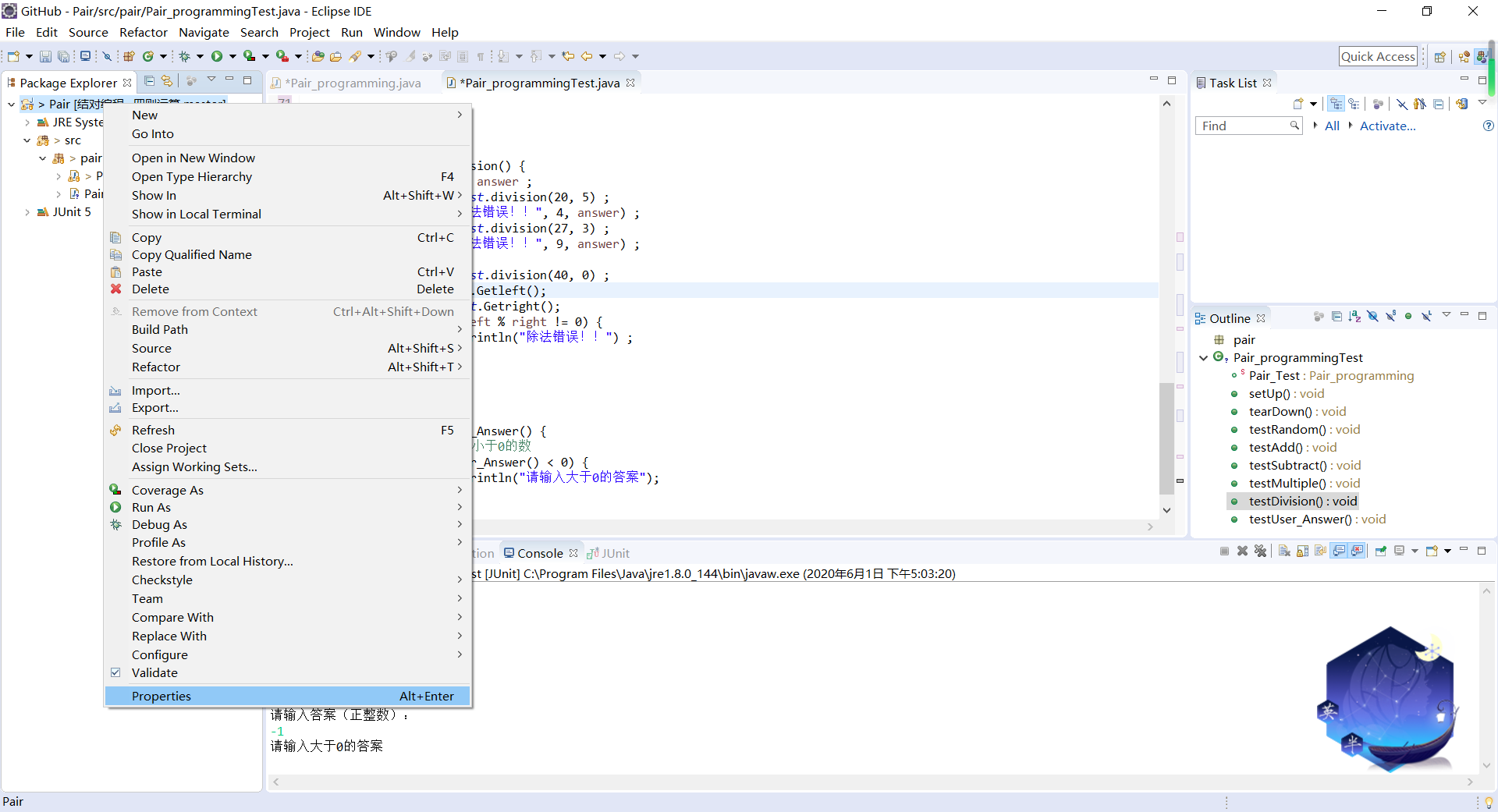This screenshot has width=1498, height=812.
Task: Toggle Hide Fields in Outline toolbar
Action: click(1372, 316)
